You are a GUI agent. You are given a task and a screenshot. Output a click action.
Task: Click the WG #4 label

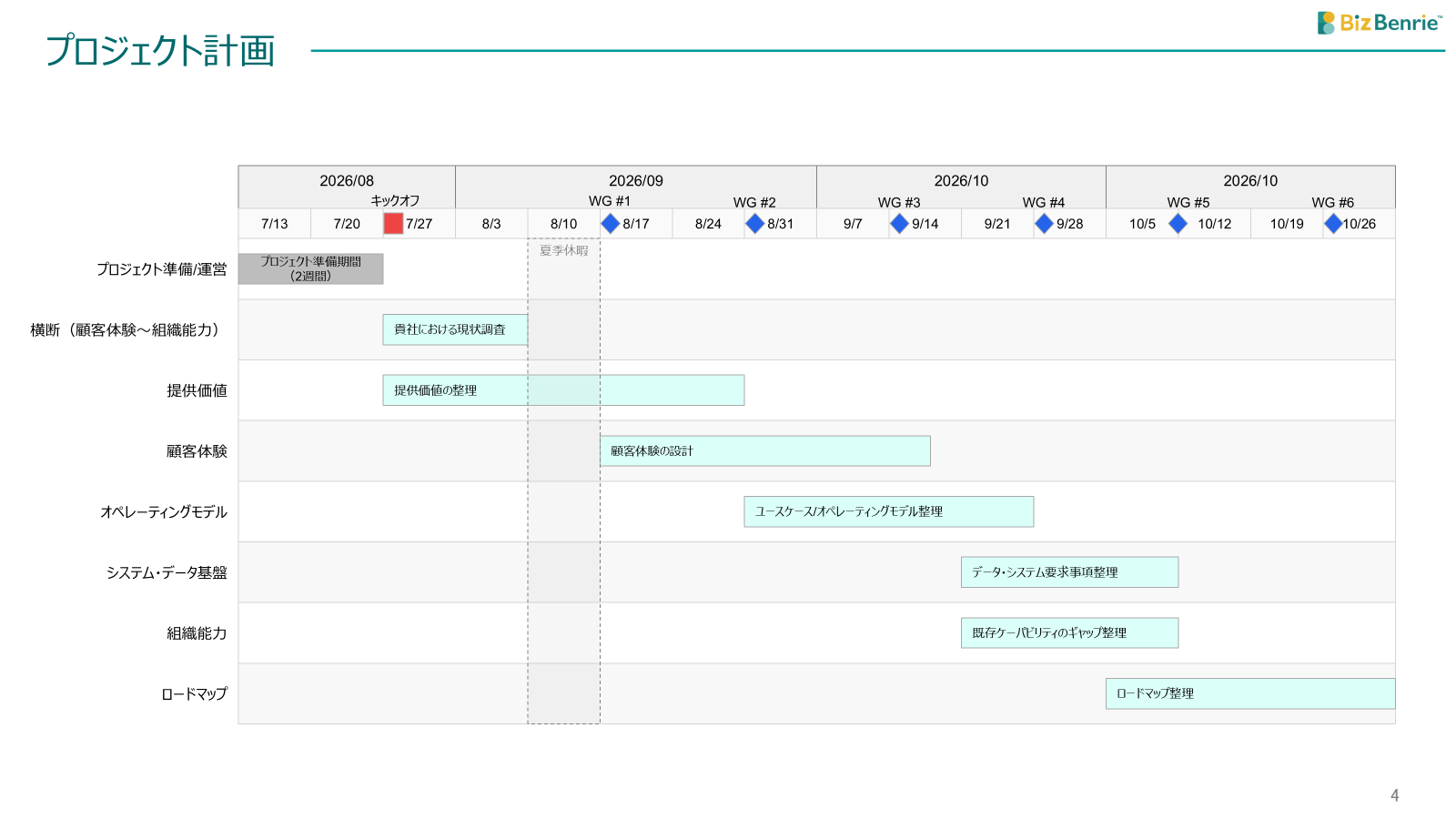1044,202
